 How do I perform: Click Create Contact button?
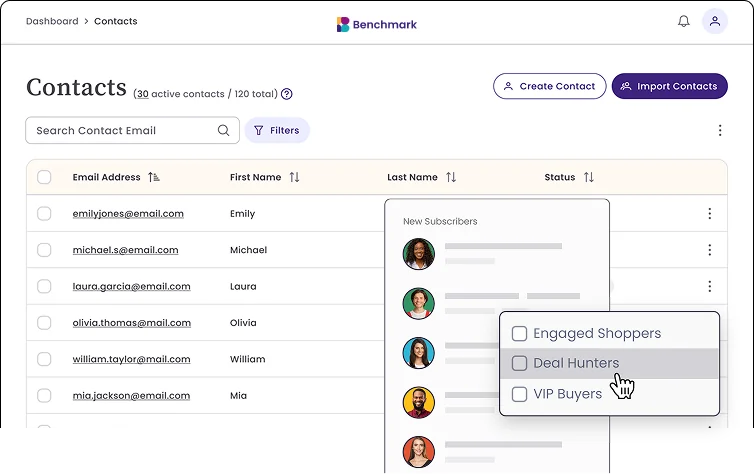[549, 86]
